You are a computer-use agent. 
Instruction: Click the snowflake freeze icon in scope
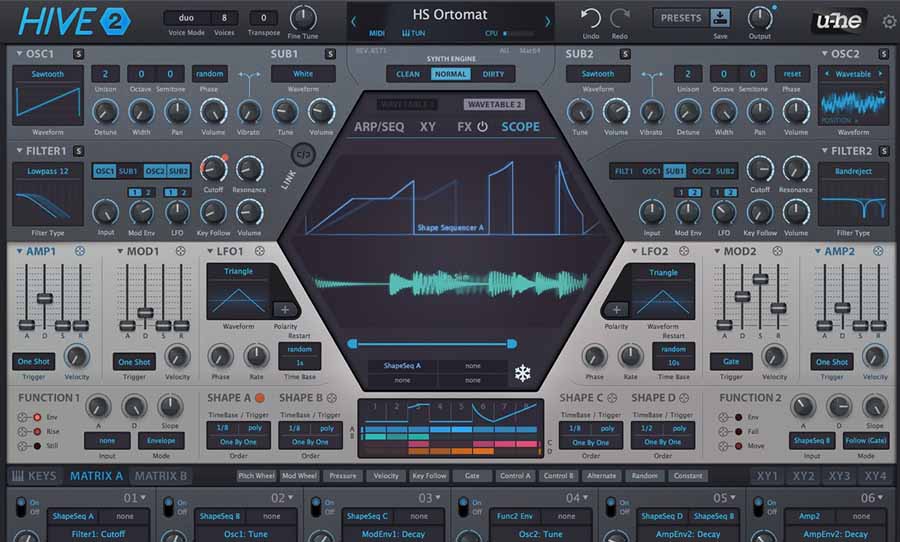pos(522,373)
